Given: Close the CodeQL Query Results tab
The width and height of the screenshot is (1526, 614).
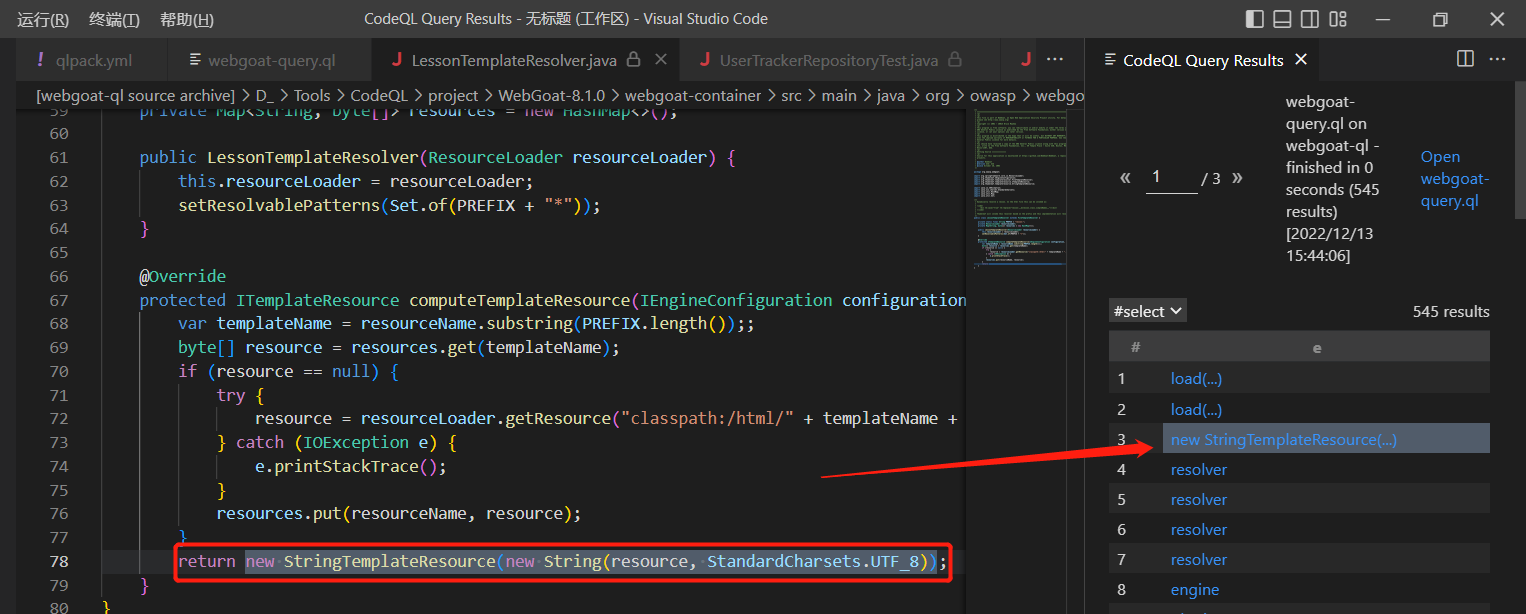Looking at the screenshot, I should click(x=1301, y=60).
